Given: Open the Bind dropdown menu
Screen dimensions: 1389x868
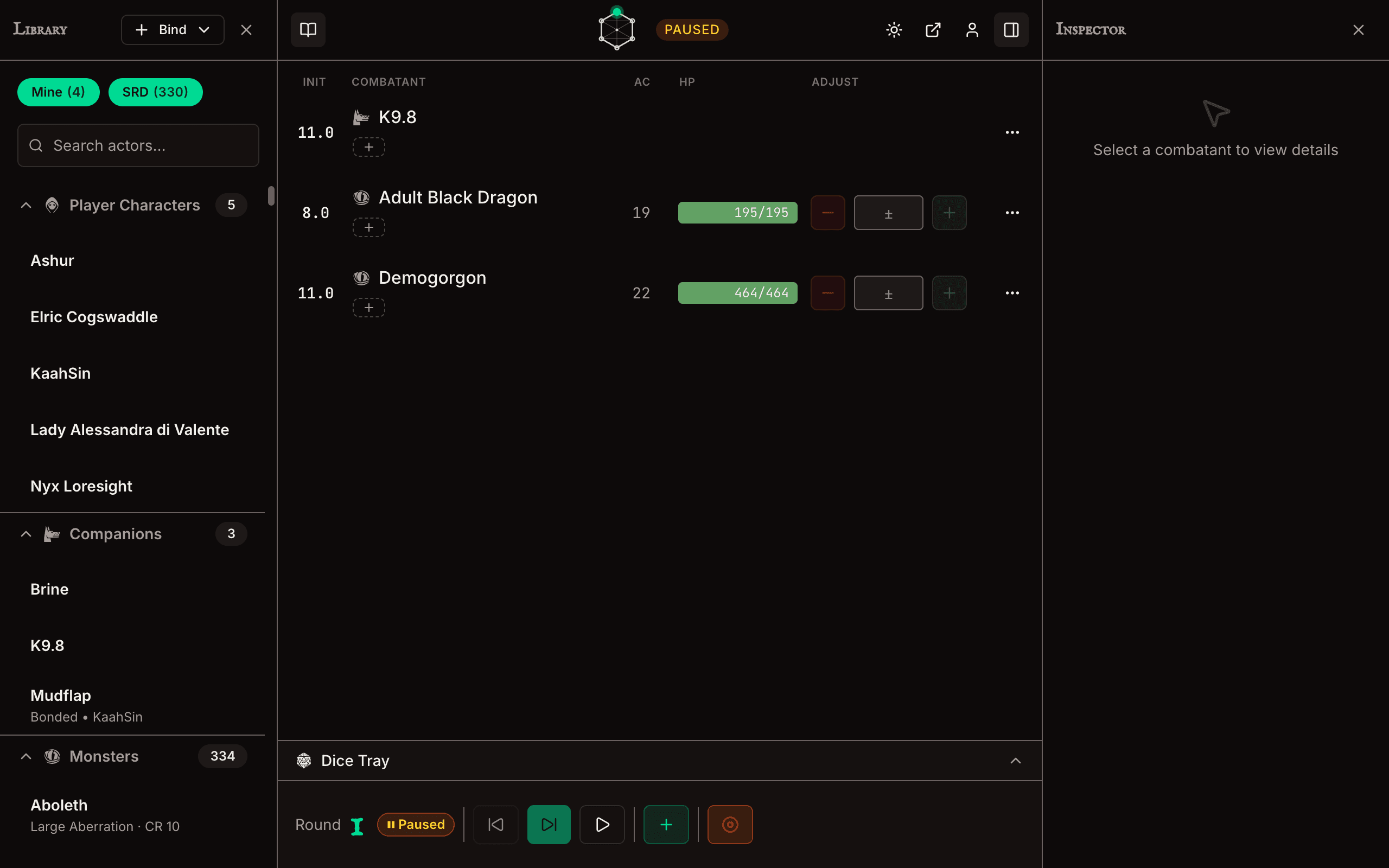Looking at the screenshot, I should coord(172,29).
